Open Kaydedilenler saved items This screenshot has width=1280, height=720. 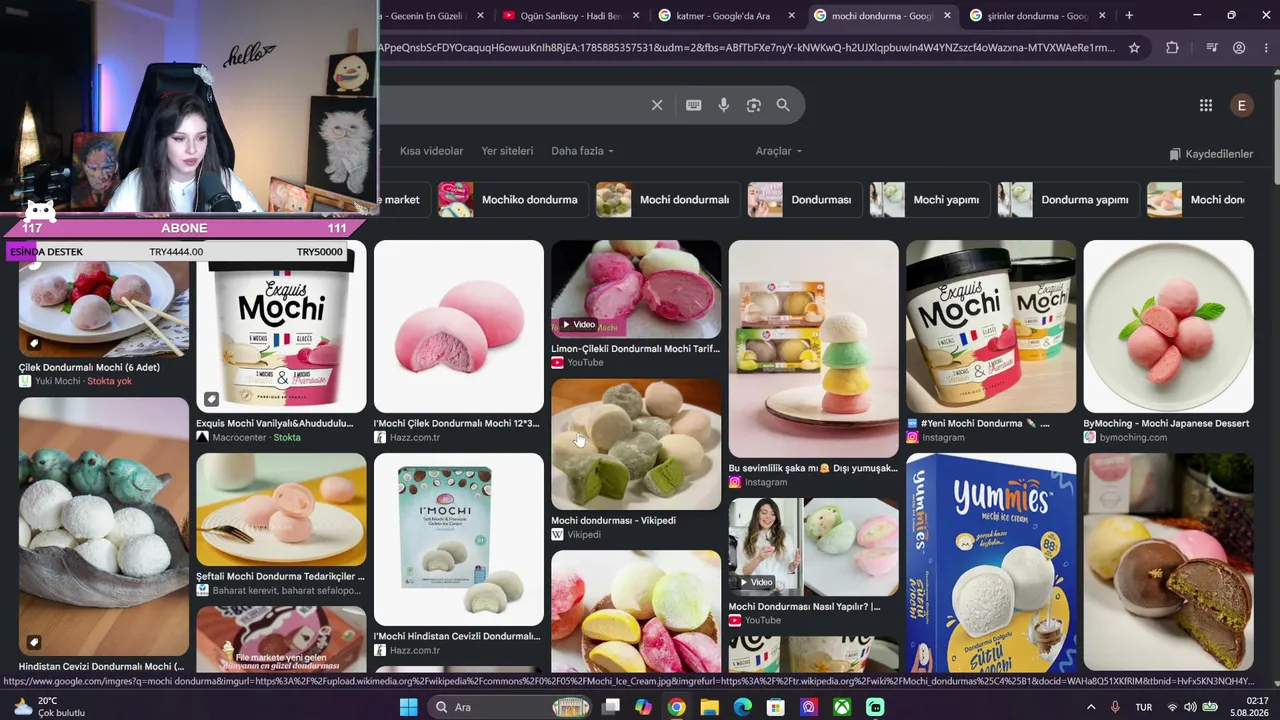pyautogui.click(x=1211, y=154)
